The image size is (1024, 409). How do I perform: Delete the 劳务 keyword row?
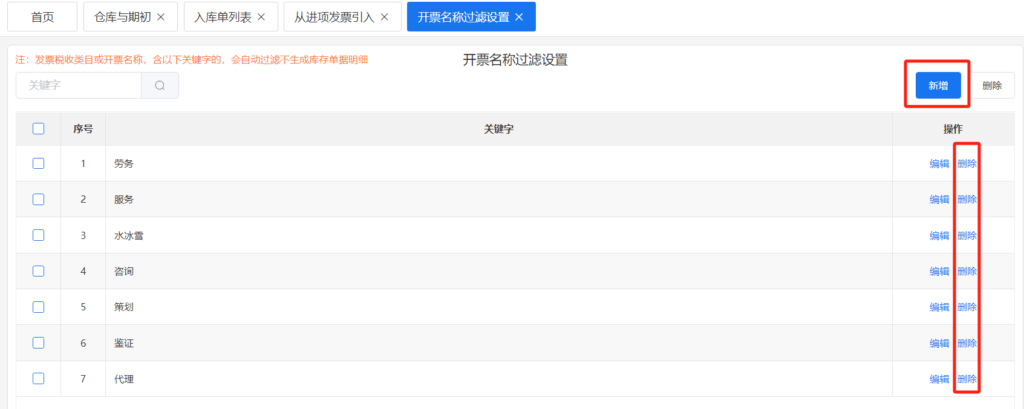[967, 164]
